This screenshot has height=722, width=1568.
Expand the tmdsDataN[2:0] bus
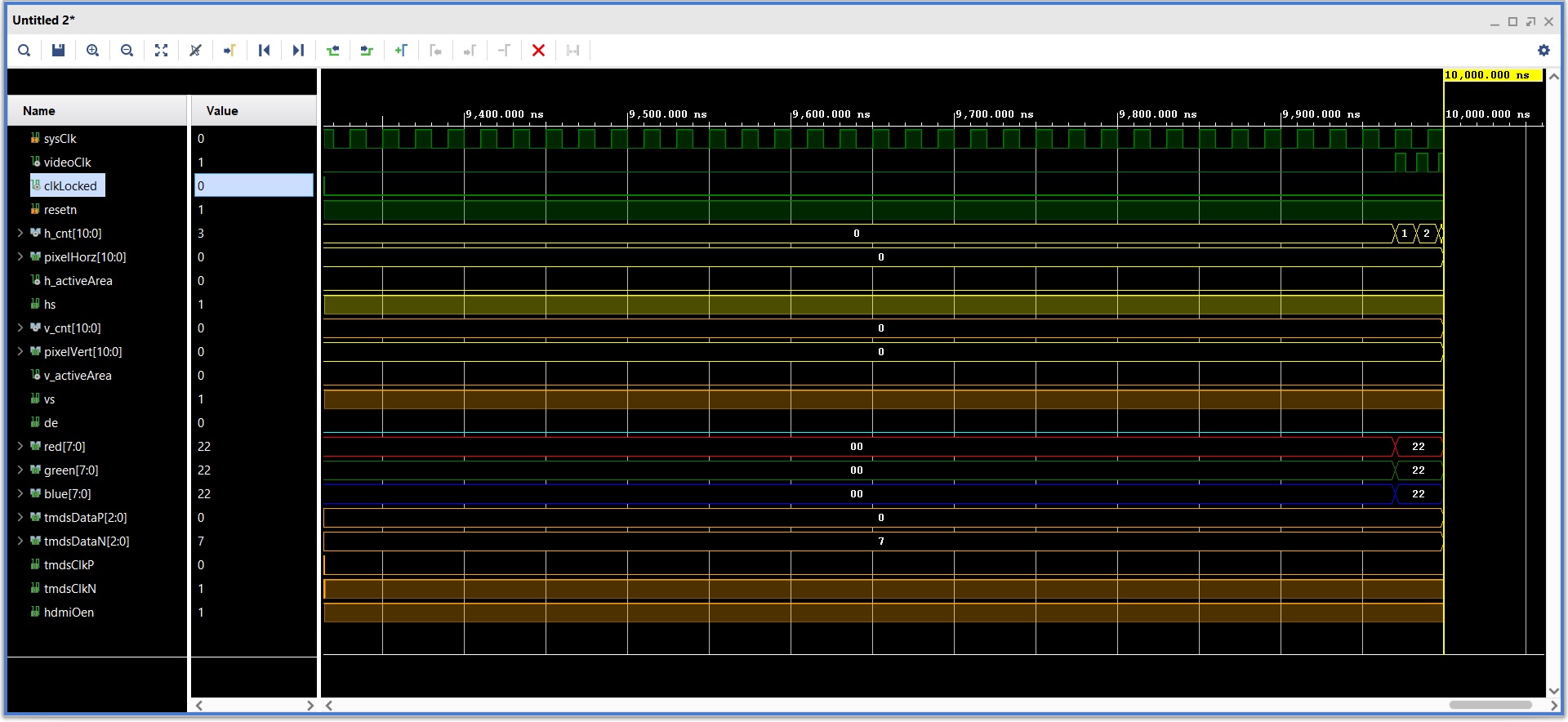tap(20, 541)
